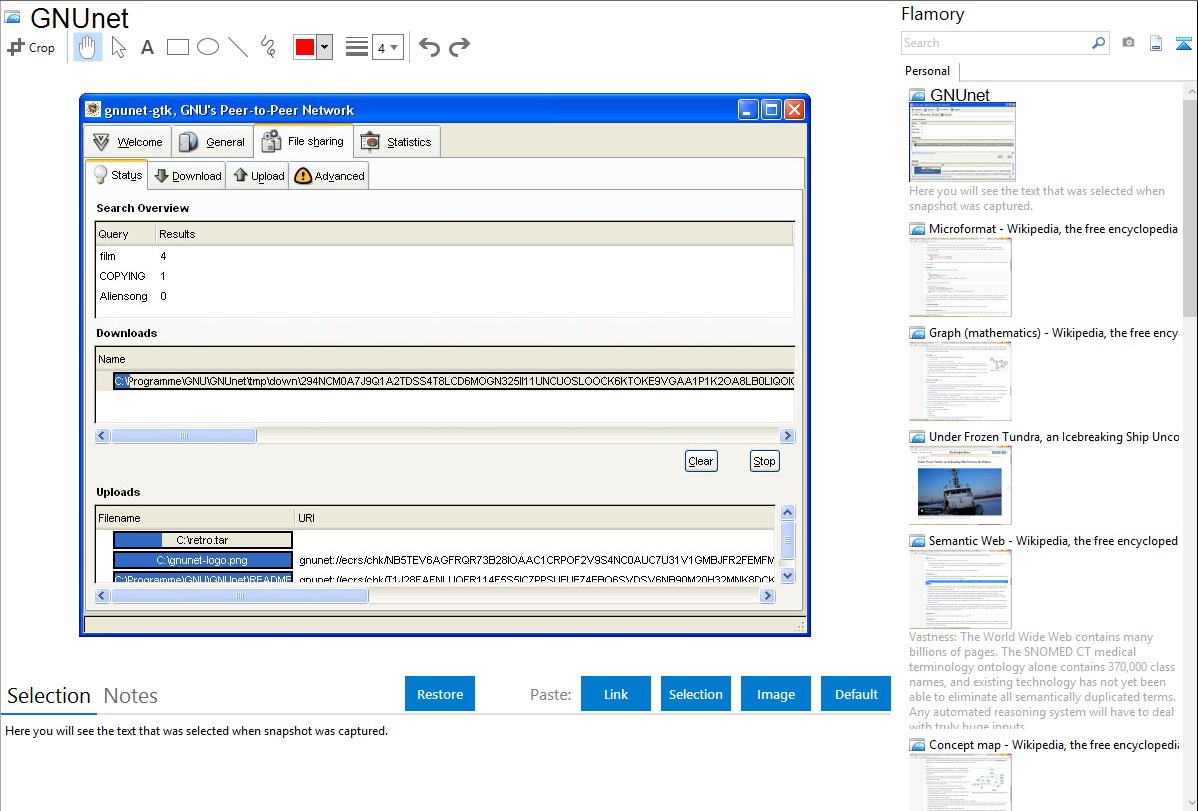Click the Concept map - Wikipedia snapshot title
Screen dimensions: 1198x811
tap(1053, 744)
